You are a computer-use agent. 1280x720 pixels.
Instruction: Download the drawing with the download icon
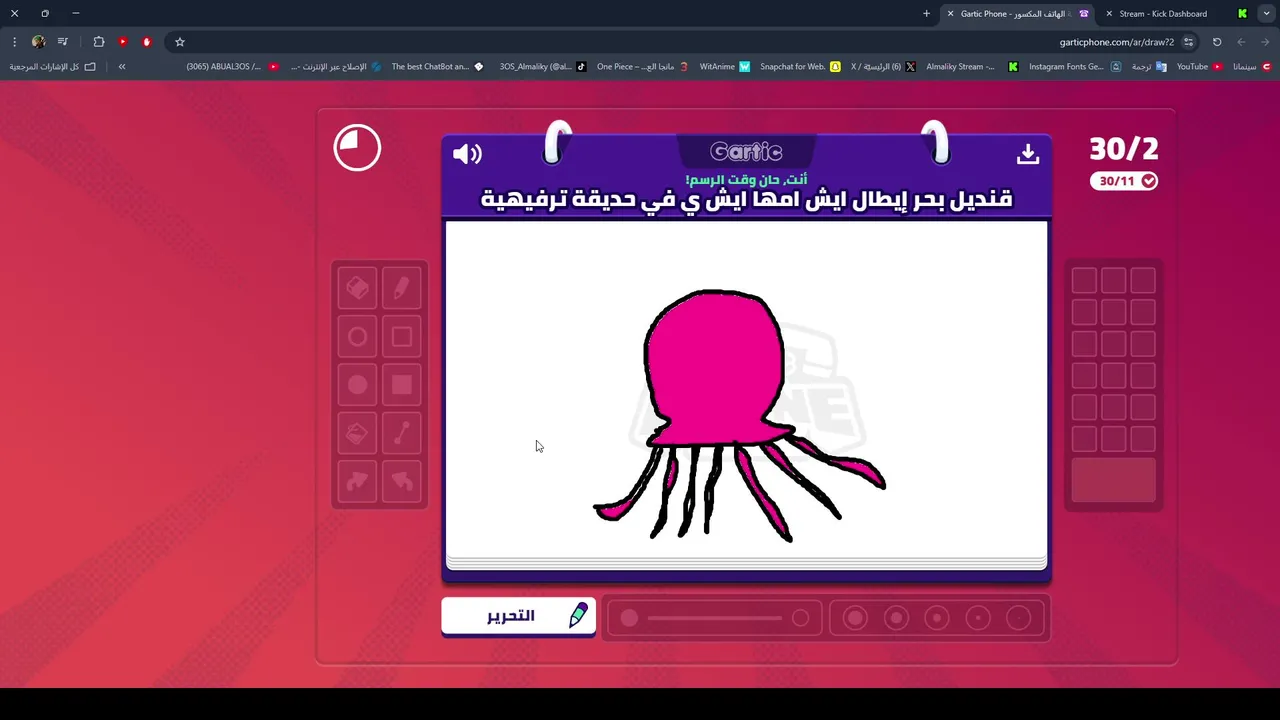pos(1028,154)
